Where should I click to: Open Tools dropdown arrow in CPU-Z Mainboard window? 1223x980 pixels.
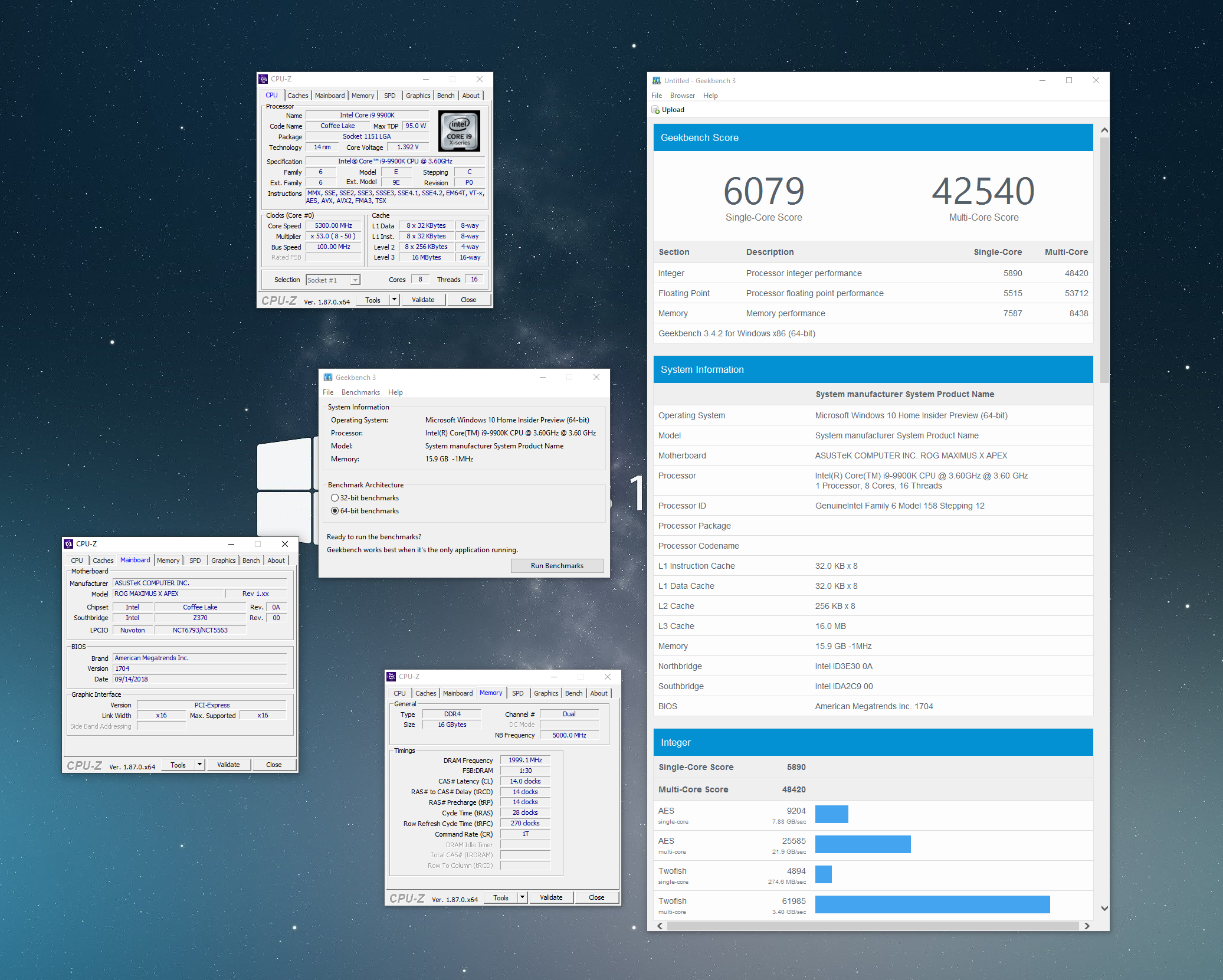click(200, 765)
